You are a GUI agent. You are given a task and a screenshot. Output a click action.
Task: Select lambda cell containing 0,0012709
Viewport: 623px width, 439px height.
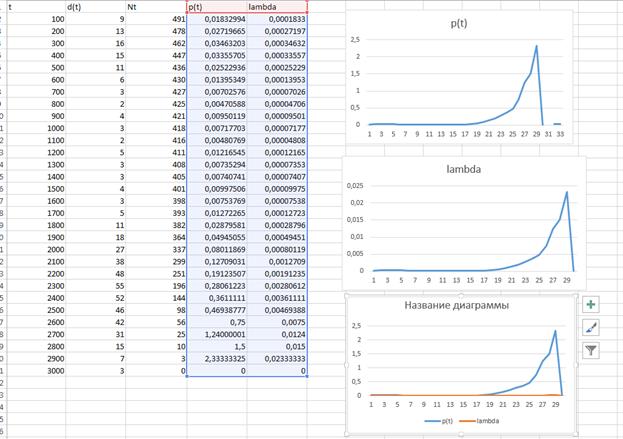click(x=277, y=261)
